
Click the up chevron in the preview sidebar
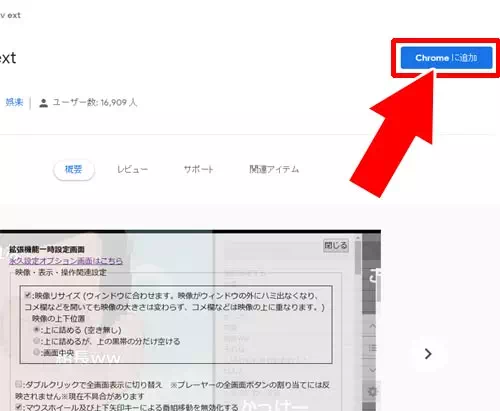[372, 326]
